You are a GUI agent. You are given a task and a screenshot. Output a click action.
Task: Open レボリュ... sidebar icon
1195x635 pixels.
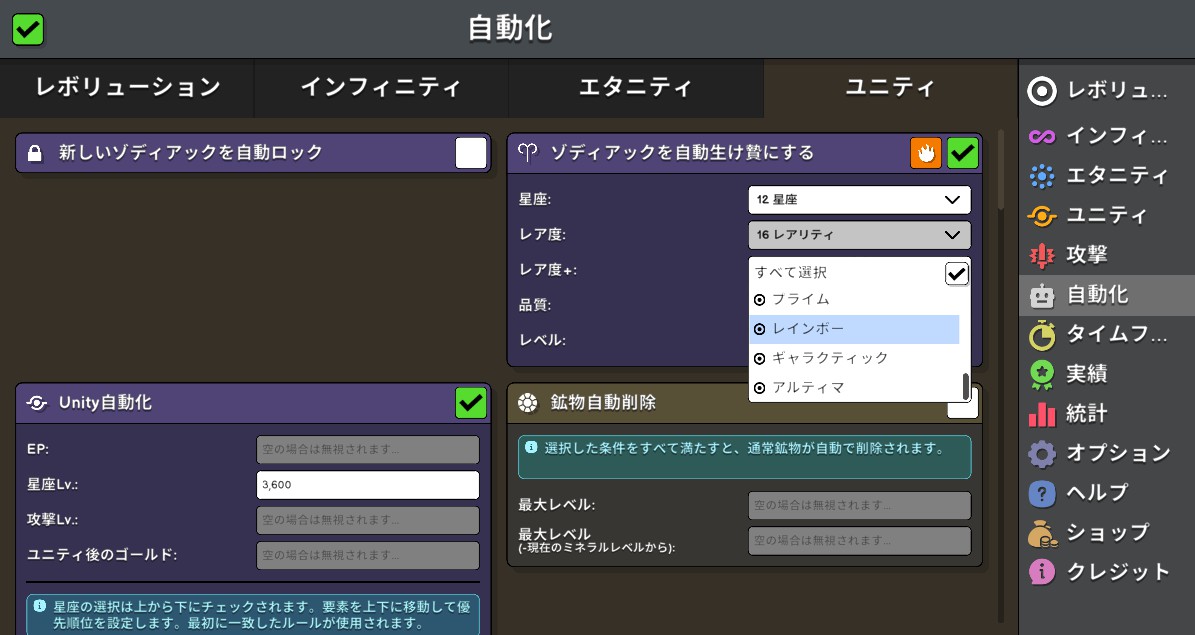pyautogui.click(x=1042, y=91)
